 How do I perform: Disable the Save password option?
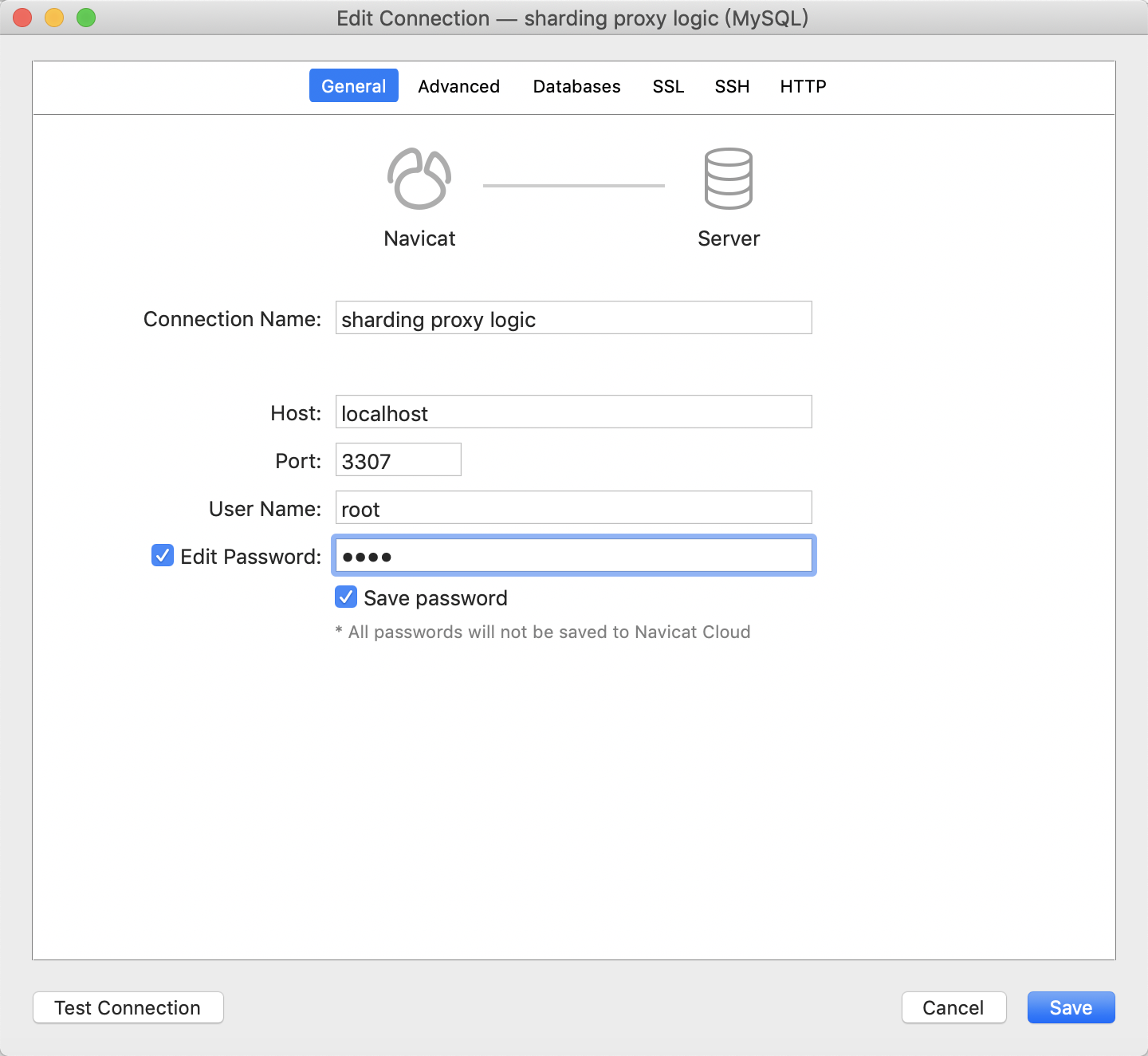345,597
